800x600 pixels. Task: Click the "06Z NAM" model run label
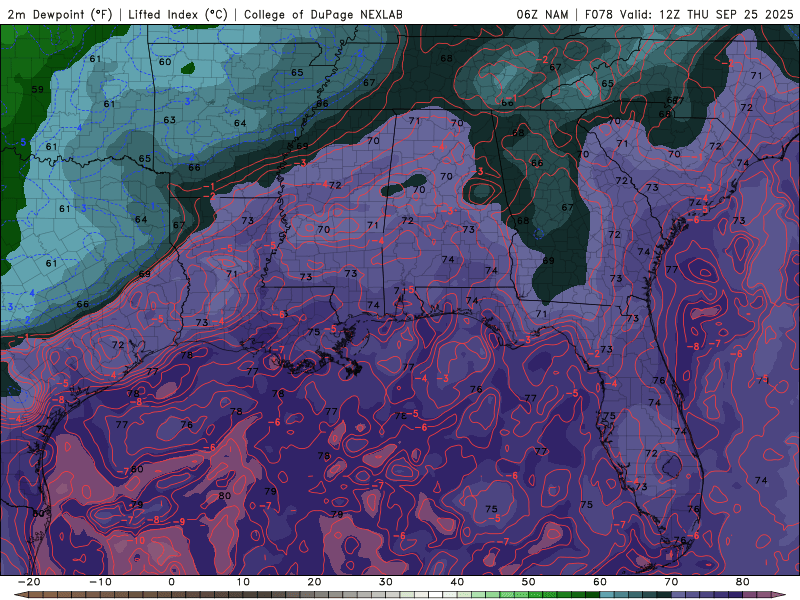(542, 14)
